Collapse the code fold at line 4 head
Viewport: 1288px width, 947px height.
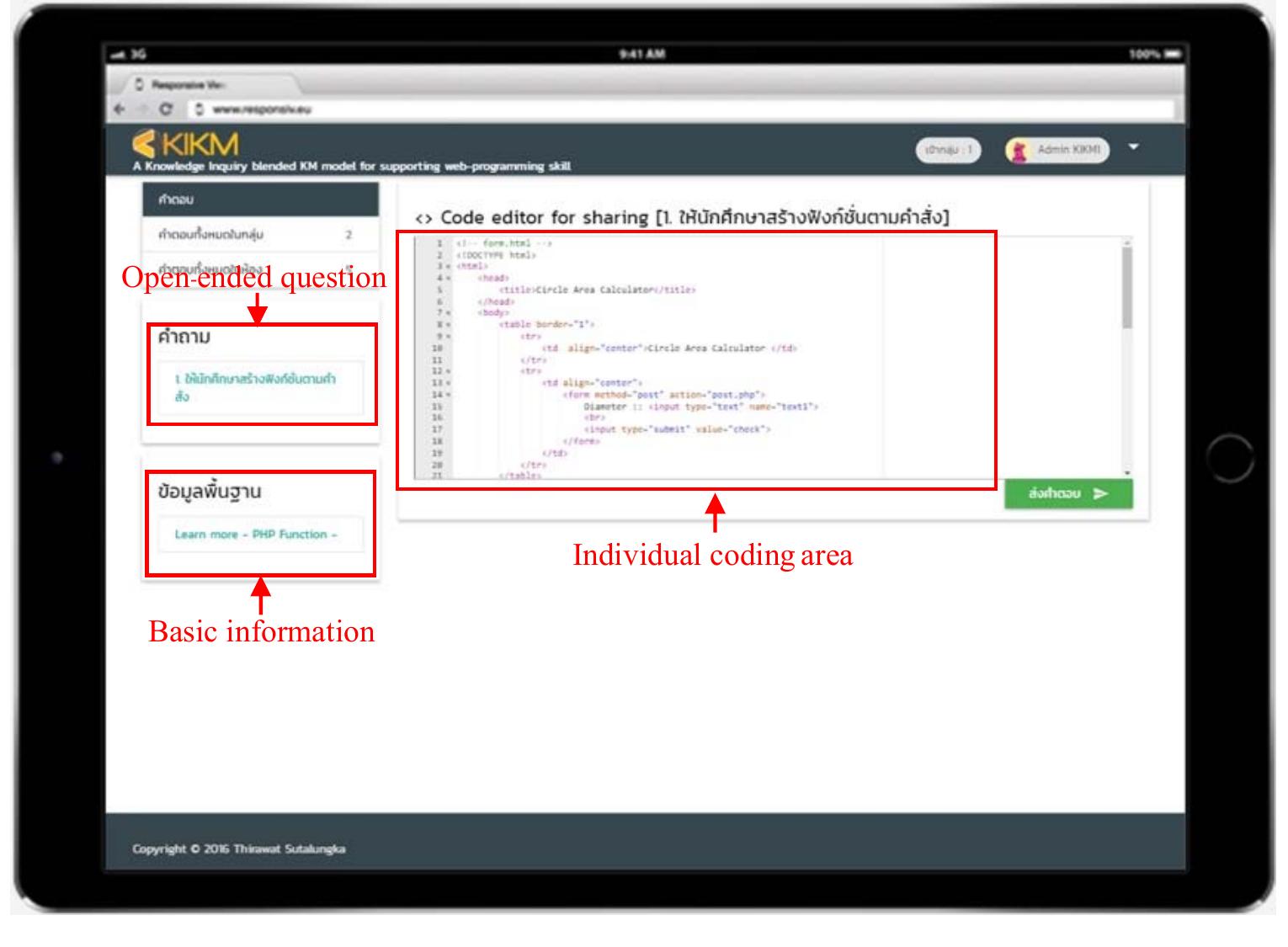pyautogui.click(x=450, y=278)
